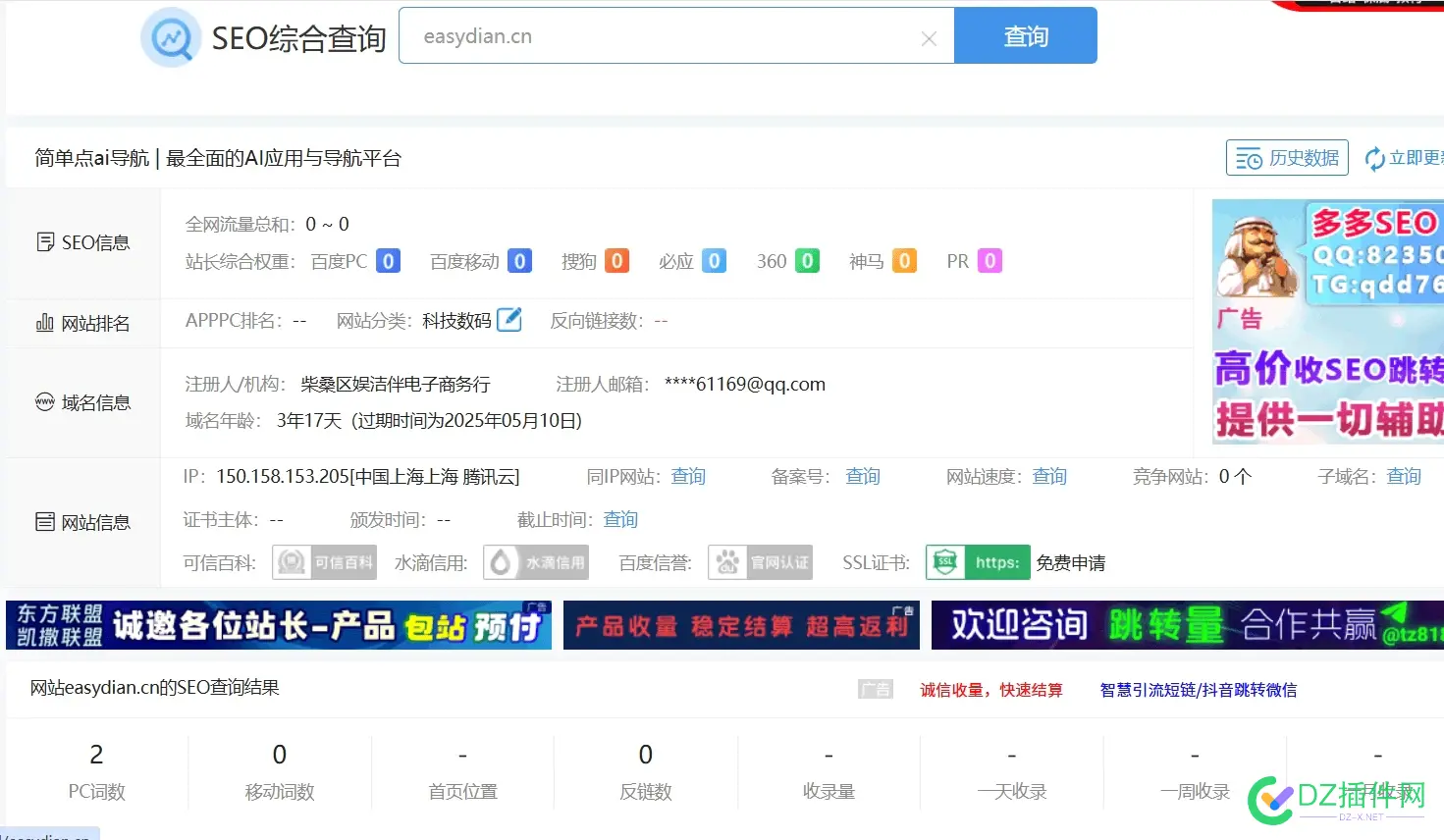Viewport: 1444px width, 840px height.
Task: Select the 域名信息 www icon
Action: click(x=45, y=402)
